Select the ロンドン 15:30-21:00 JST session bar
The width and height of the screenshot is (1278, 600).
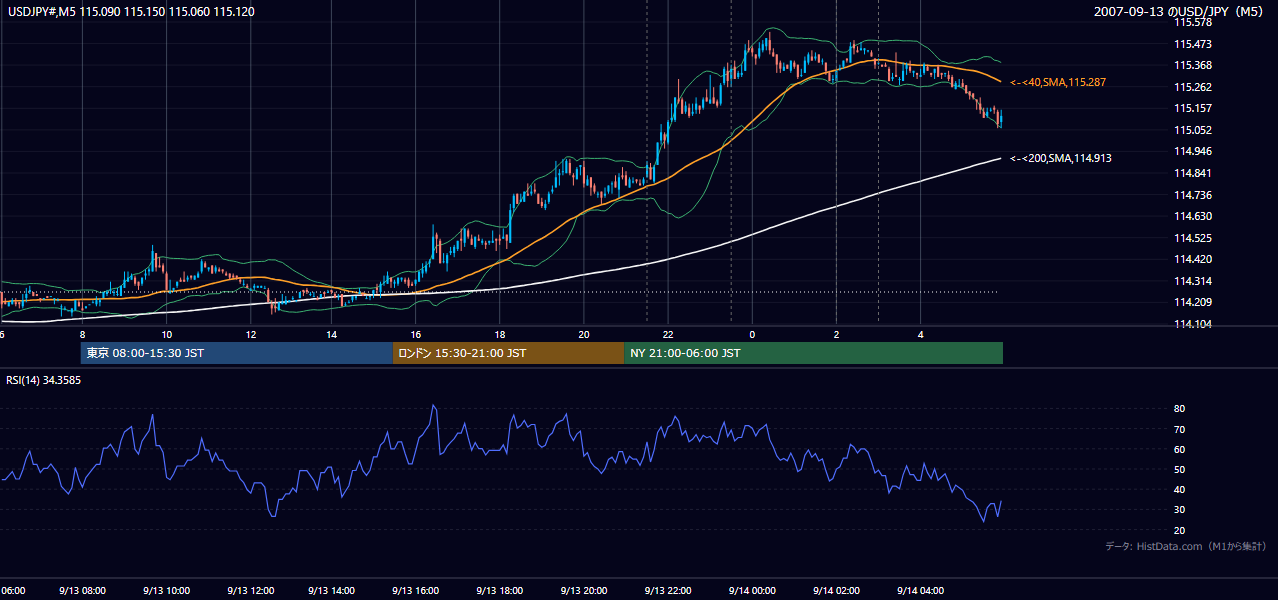coord(508,353)
